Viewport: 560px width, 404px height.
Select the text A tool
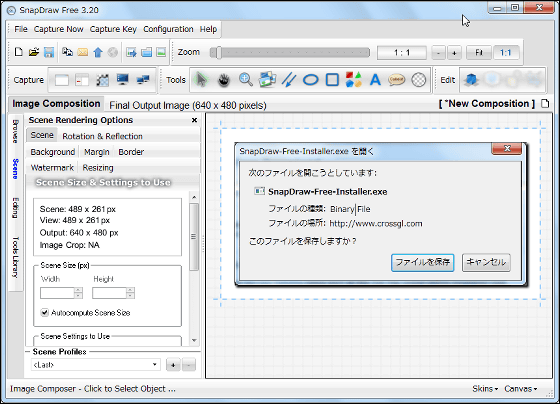(x=375, y=80)
